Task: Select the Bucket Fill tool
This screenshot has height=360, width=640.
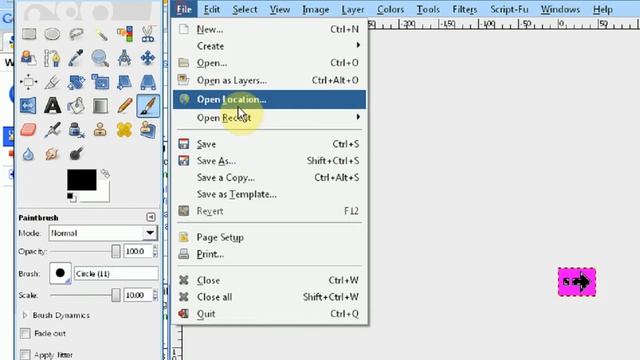Action: click(76, 106)
